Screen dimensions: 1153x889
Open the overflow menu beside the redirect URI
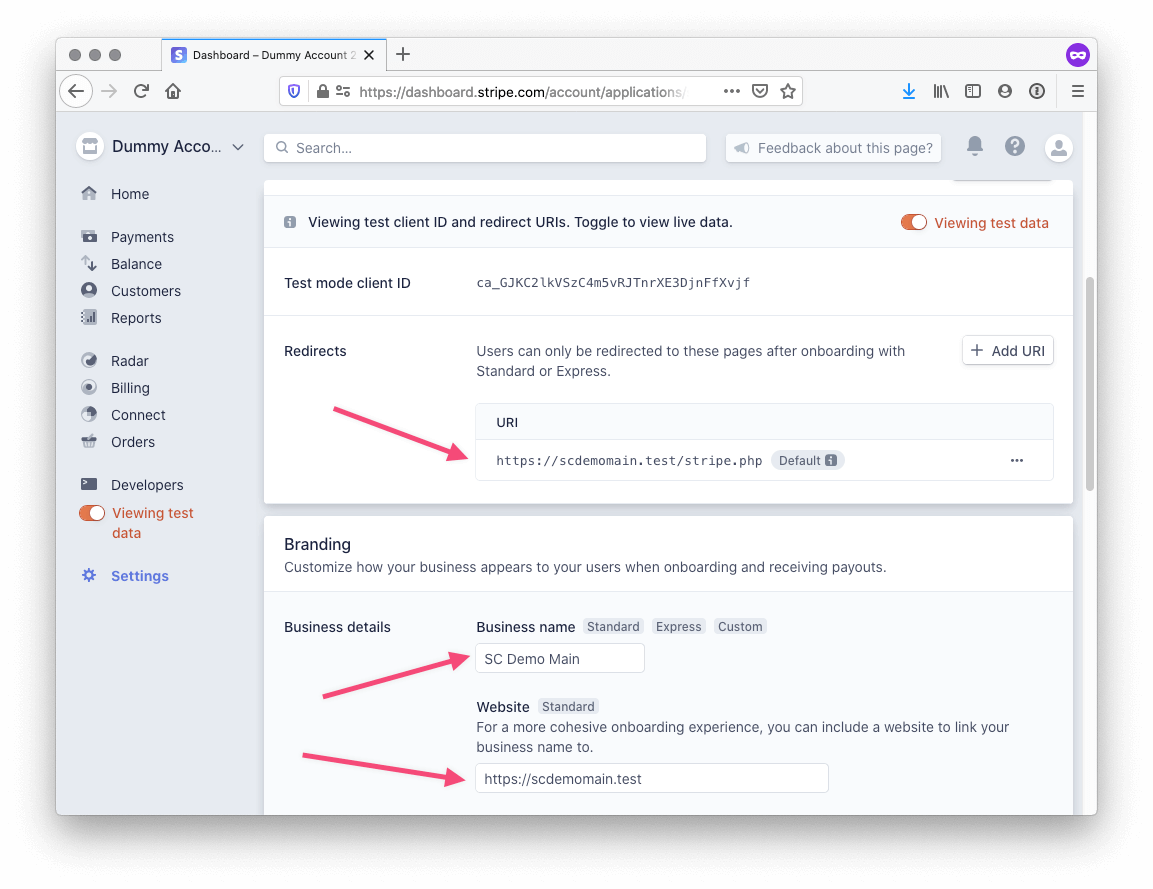point(1017,460)
